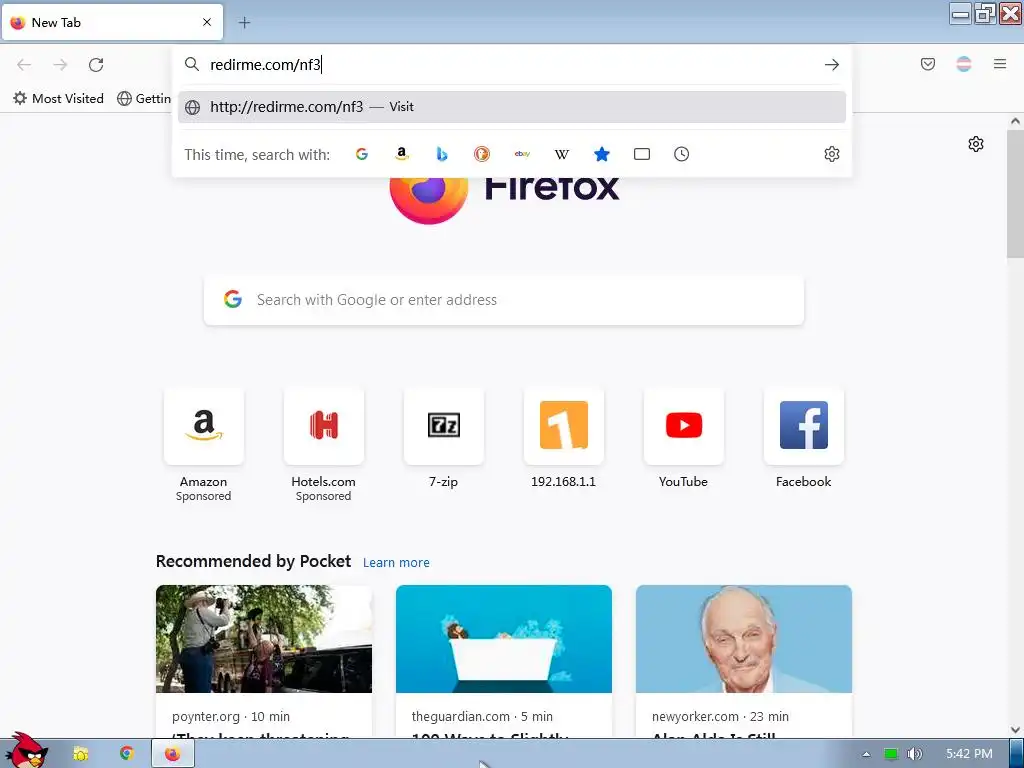
Task: Click the green network tray icon
Action: click(891, 754)
